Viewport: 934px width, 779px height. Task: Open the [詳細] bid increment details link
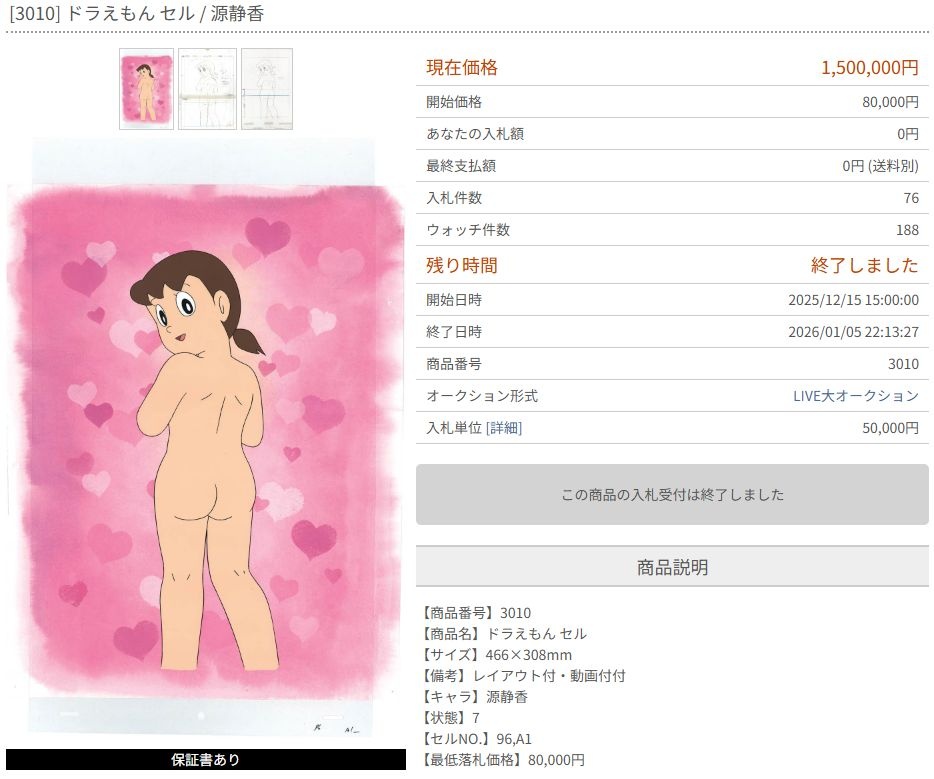(x=504, y=428)
